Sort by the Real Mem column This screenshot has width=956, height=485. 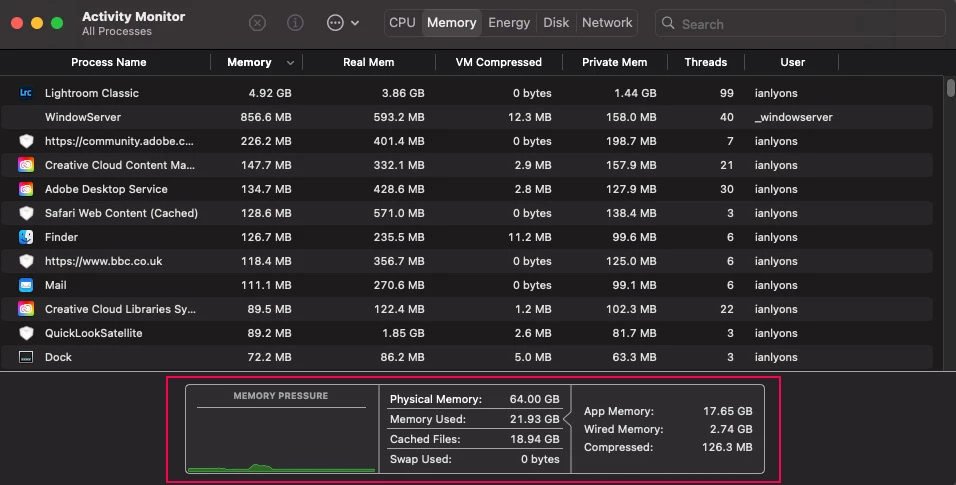click(369, 62)
